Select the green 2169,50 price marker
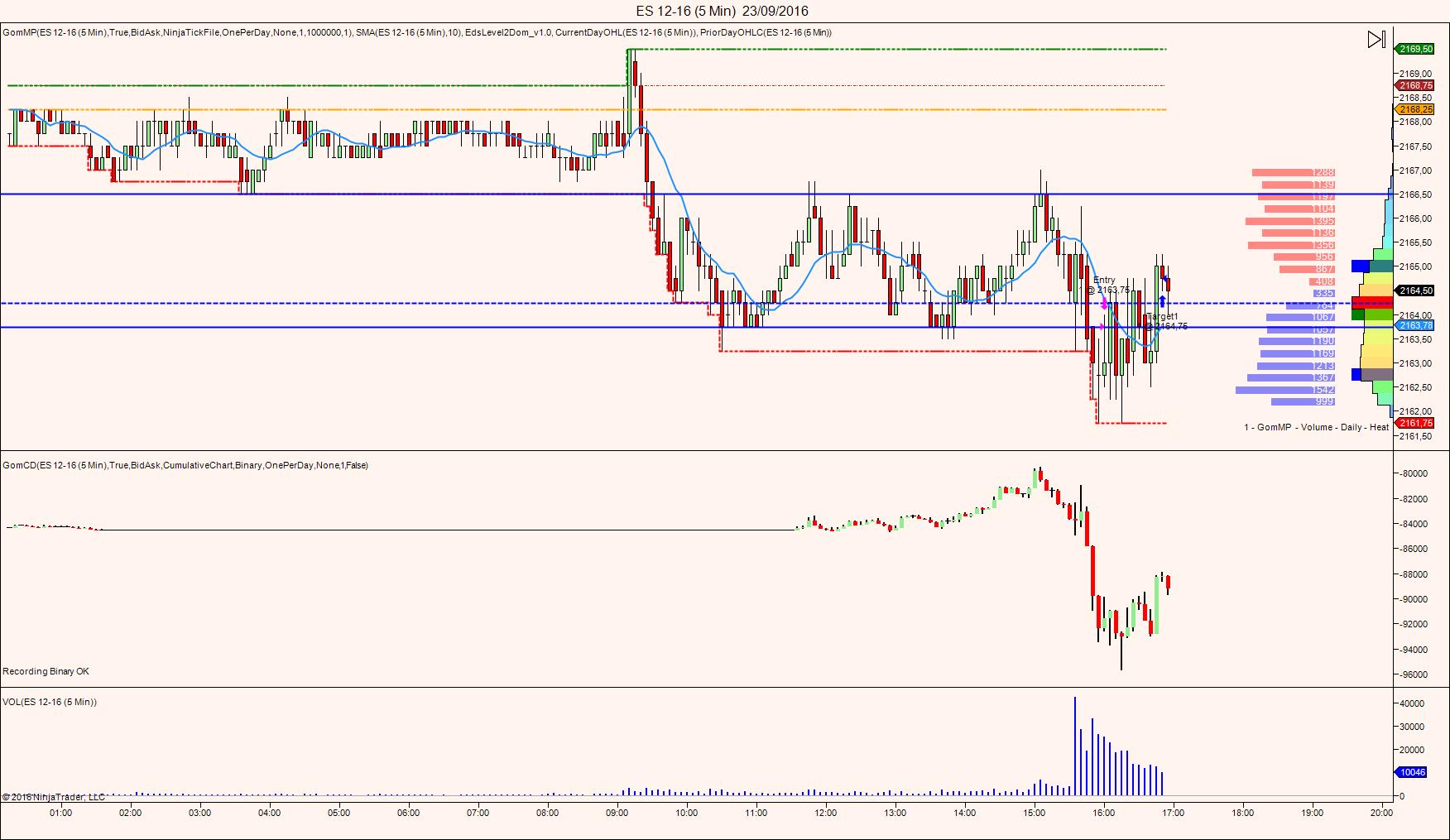Image resolution: width=1450 pixels, height=840 pixels. tap(1414, 50)
